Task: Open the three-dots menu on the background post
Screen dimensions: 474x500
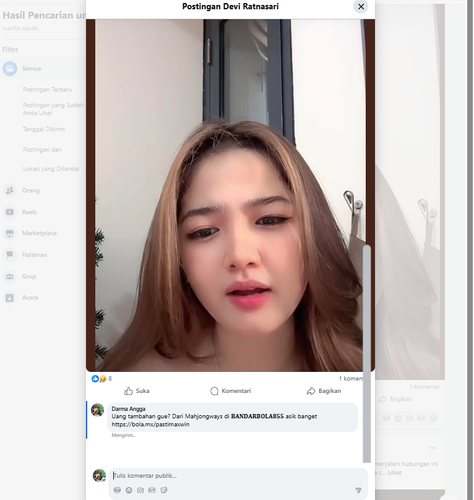Action: 433,448
